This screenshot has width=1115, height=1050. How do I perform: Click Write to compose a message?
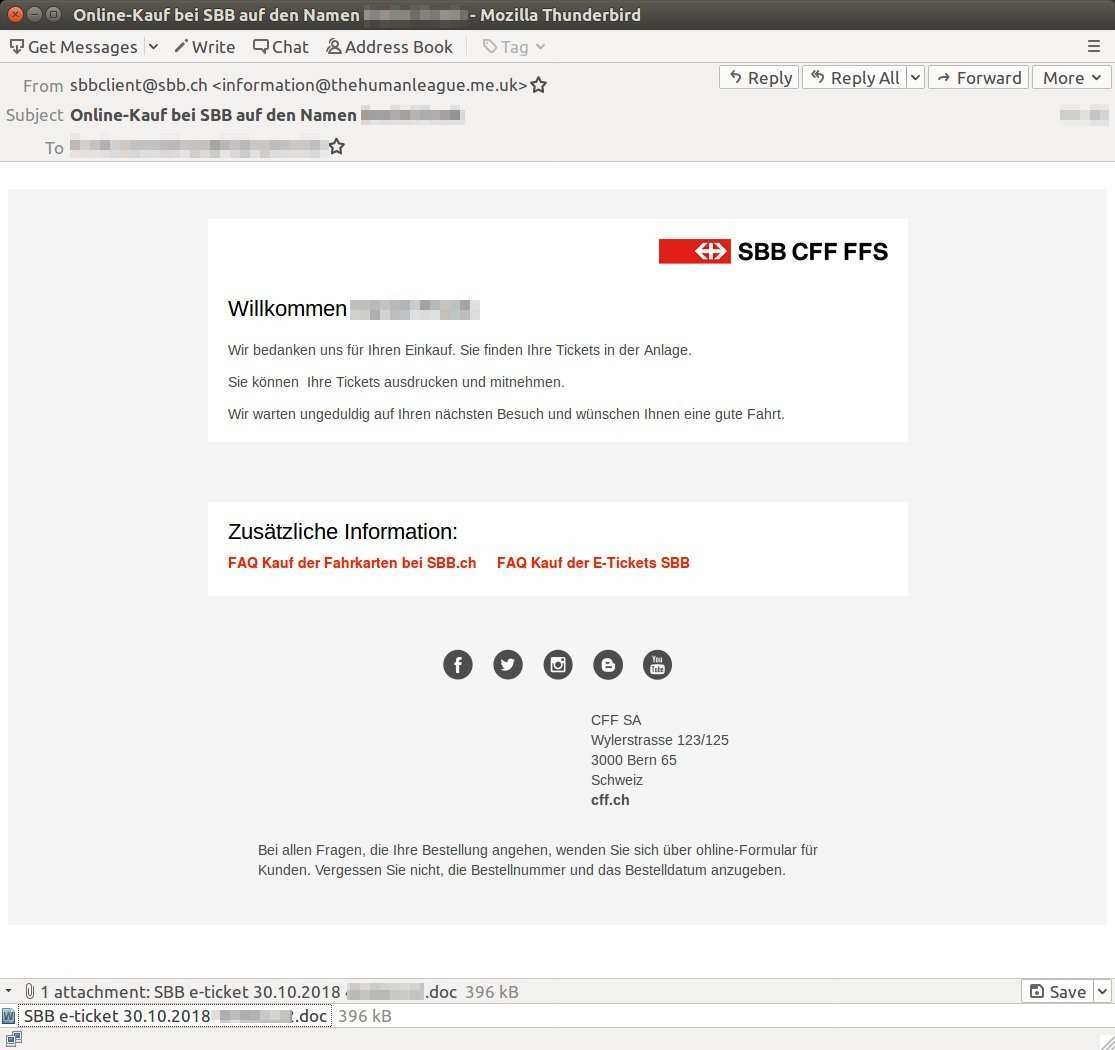204,46
